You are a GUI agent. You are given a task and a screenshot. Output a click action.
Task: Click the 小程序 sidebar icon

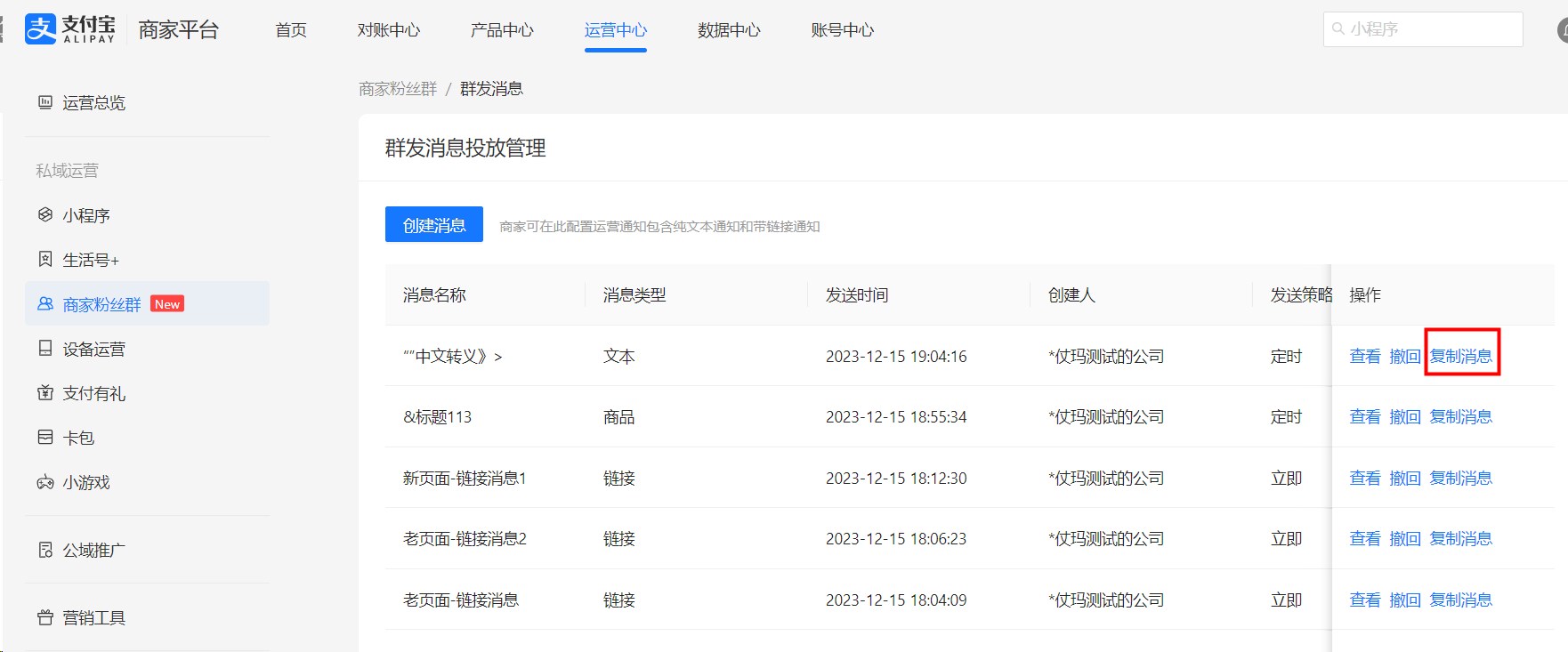coord(45,215)
